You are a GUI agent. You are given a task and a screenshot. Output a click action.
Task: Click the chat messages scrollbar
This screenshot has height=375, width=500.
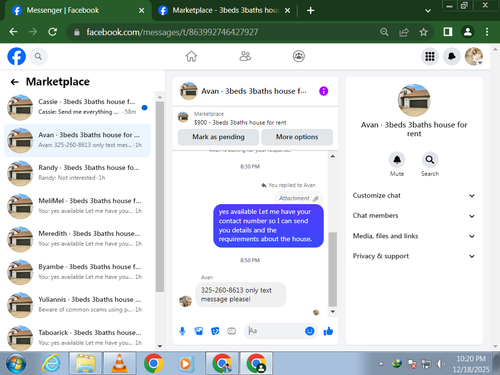click(x=332, y=269)
